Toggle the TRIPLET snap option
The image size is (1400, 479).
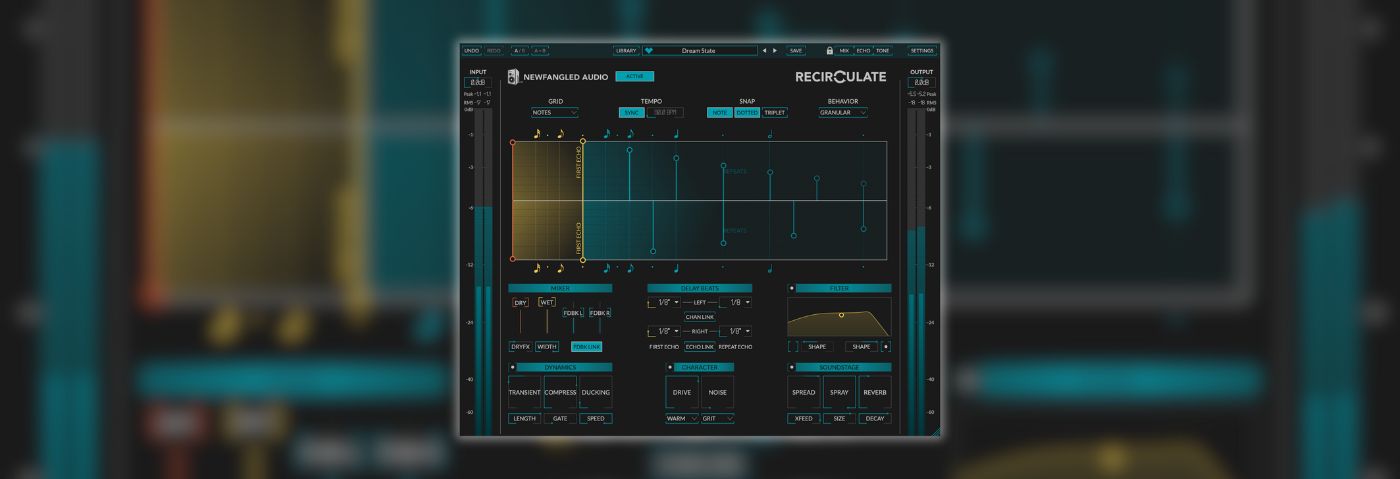tap(775, 113)
